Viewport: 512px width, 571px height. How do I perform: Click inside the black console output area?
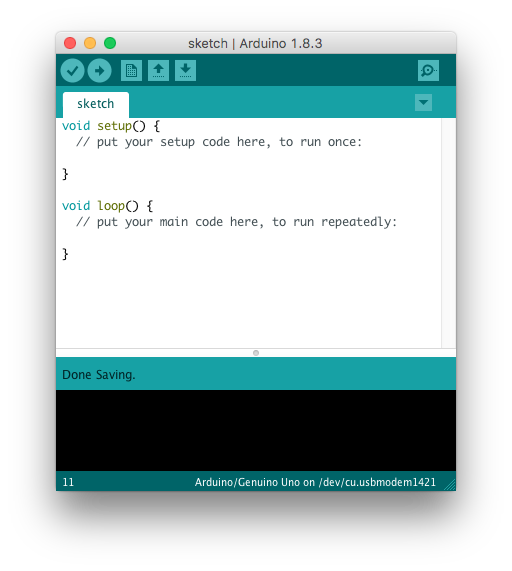[x=256, y=430]
